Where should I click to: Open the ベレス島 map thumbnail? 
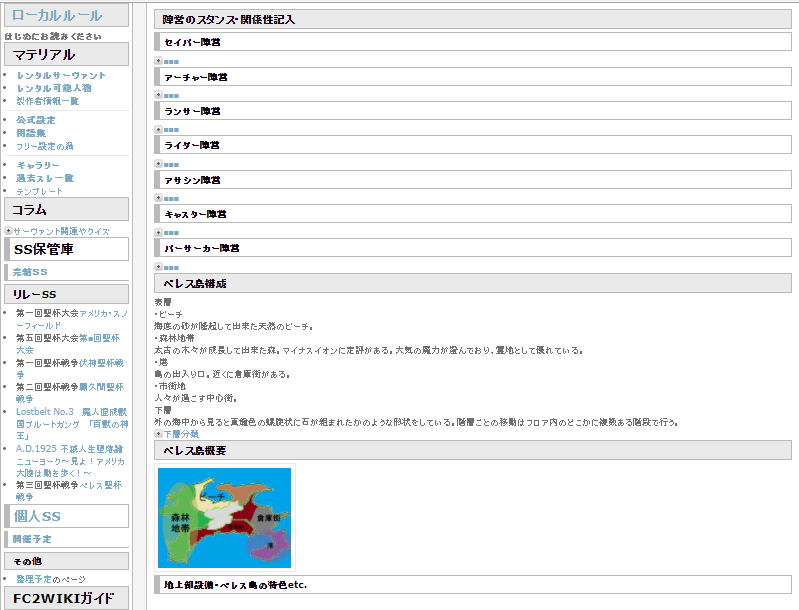(x=225, y=517)
